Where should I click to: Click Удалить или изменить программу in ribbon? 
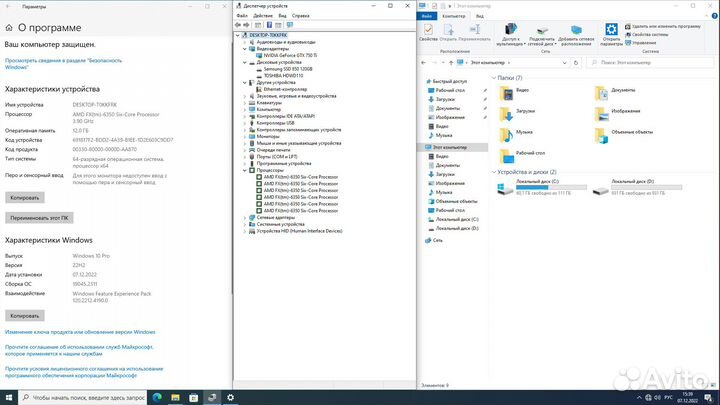pos(663,27)
